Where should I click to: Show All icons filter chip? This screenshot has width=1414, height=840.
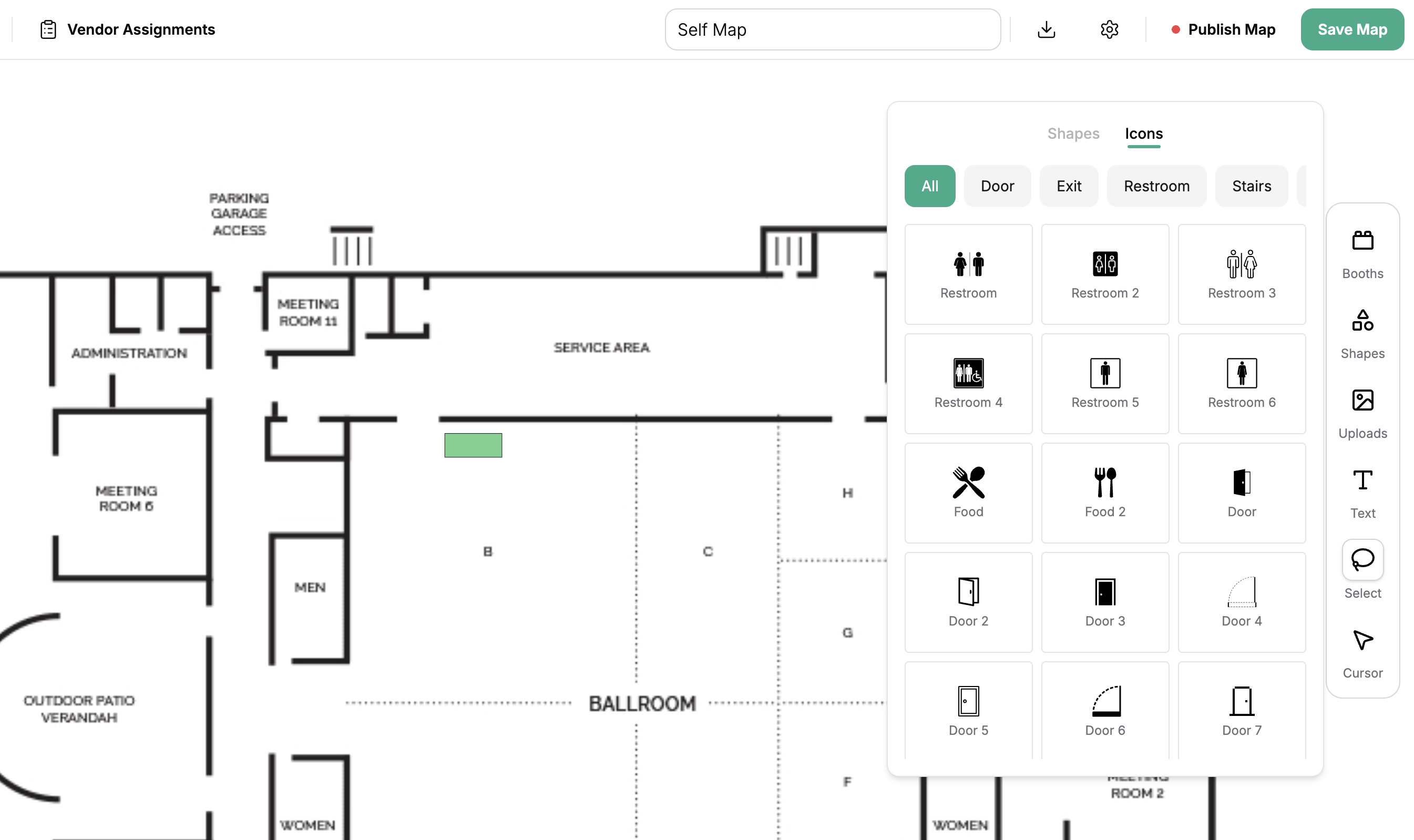click(x=929, y=186)
